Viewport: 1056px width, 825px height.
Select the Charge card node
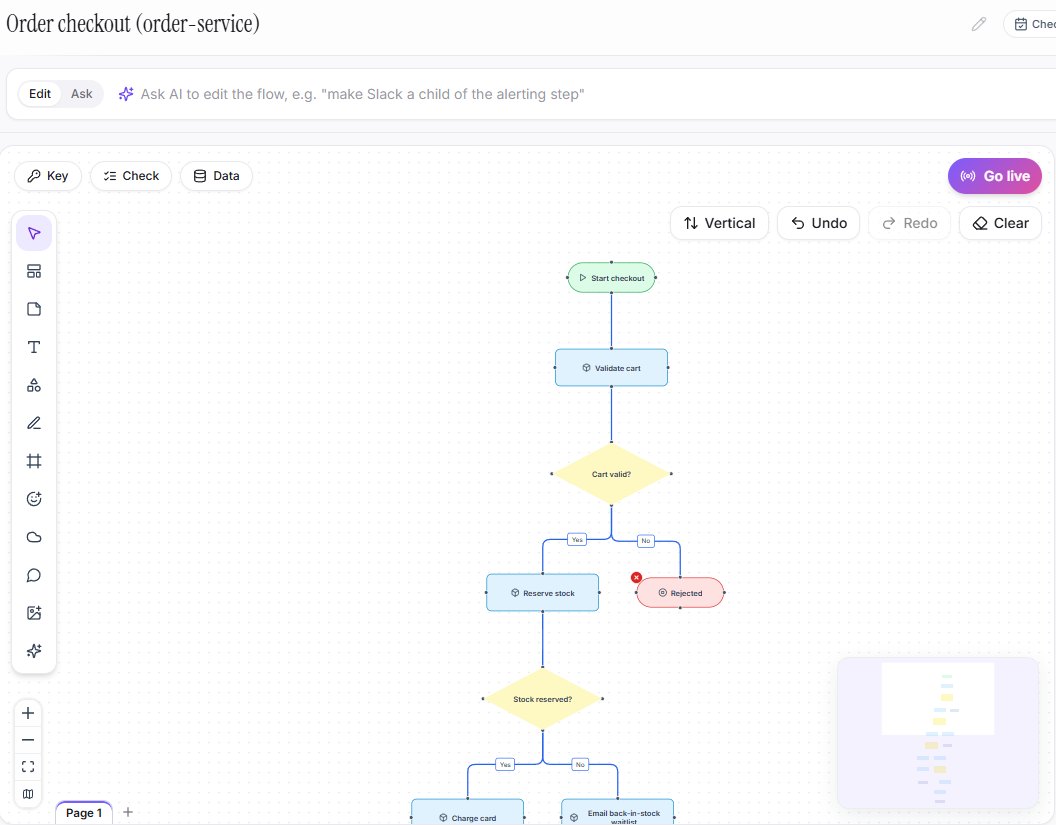point(467,812)
